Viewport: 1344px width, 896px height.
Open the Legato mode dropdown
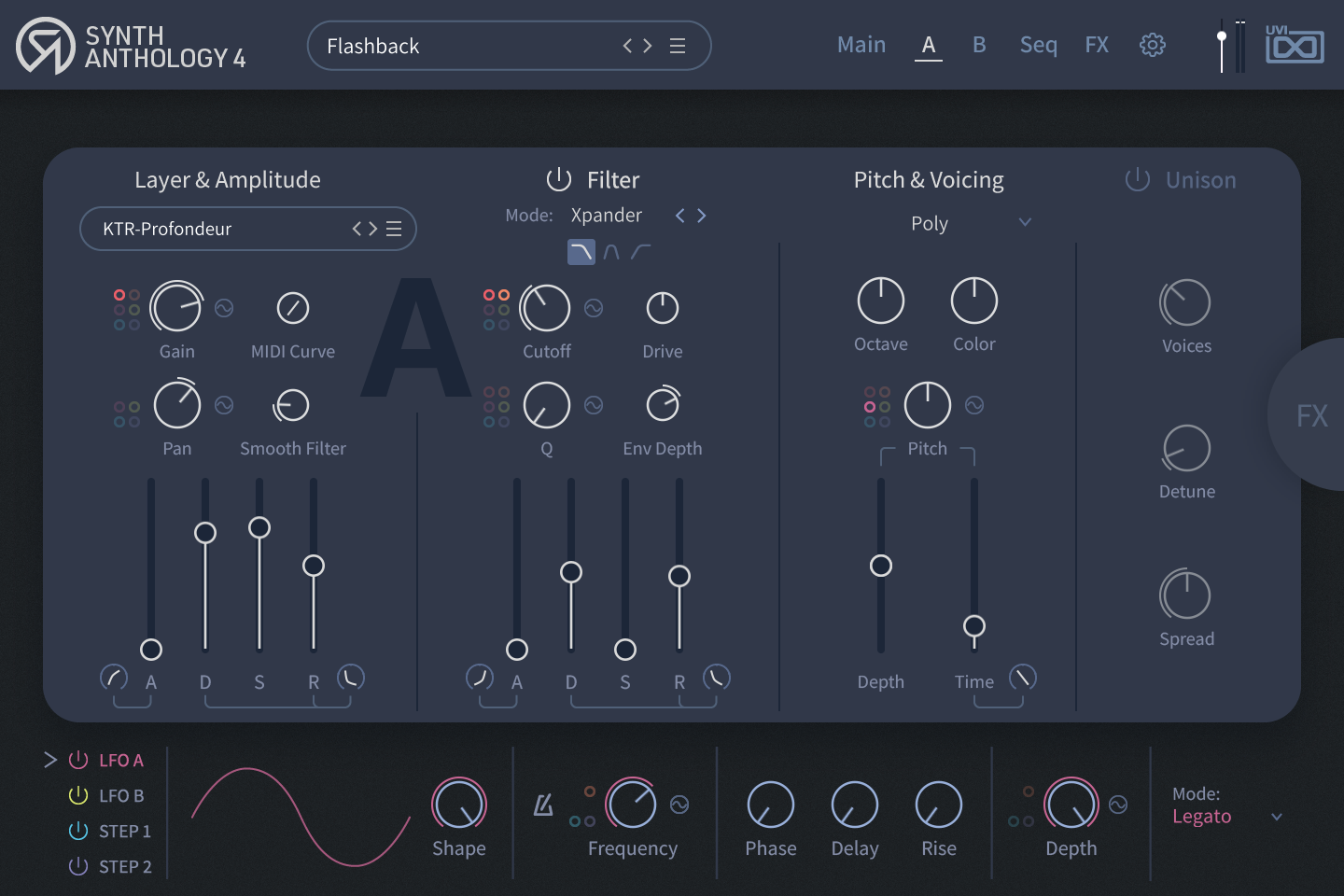[x=1223, y=815]
